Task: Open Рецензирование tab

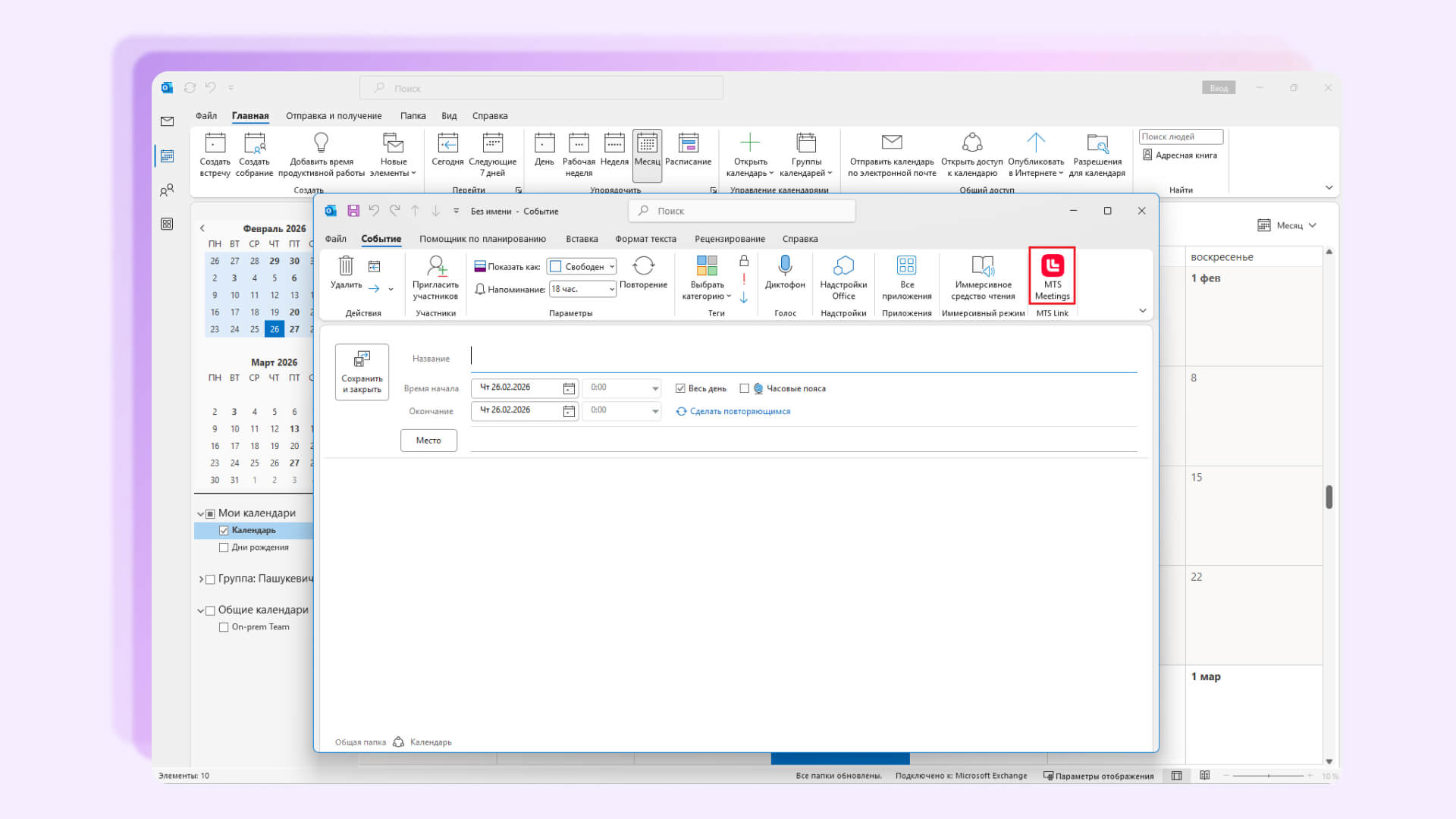Action: tap(730, 239)
